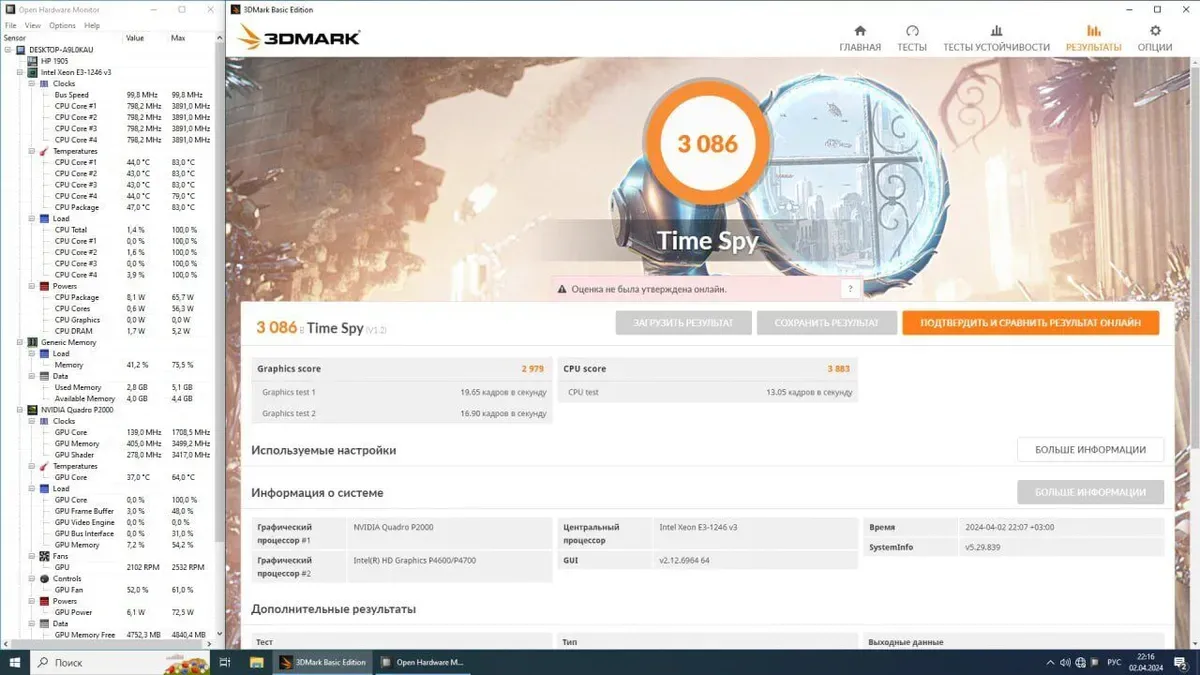The width and height of the screenshot is (1200, 675).
Task: Click the Task View taskbar icon
Action: click(x=225, y=662)
